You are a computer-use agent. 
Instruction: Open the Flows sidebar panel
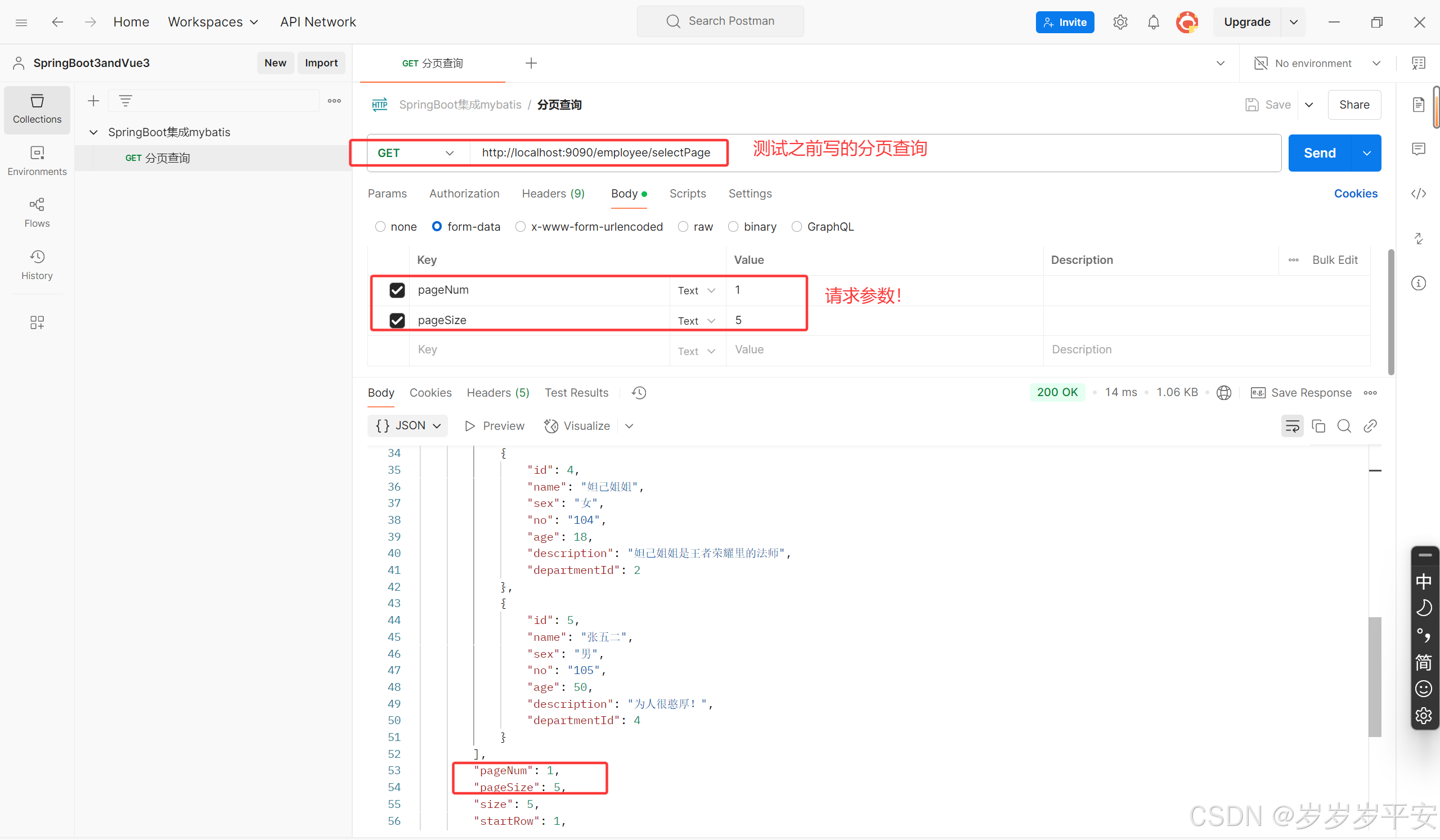(37, 212)
